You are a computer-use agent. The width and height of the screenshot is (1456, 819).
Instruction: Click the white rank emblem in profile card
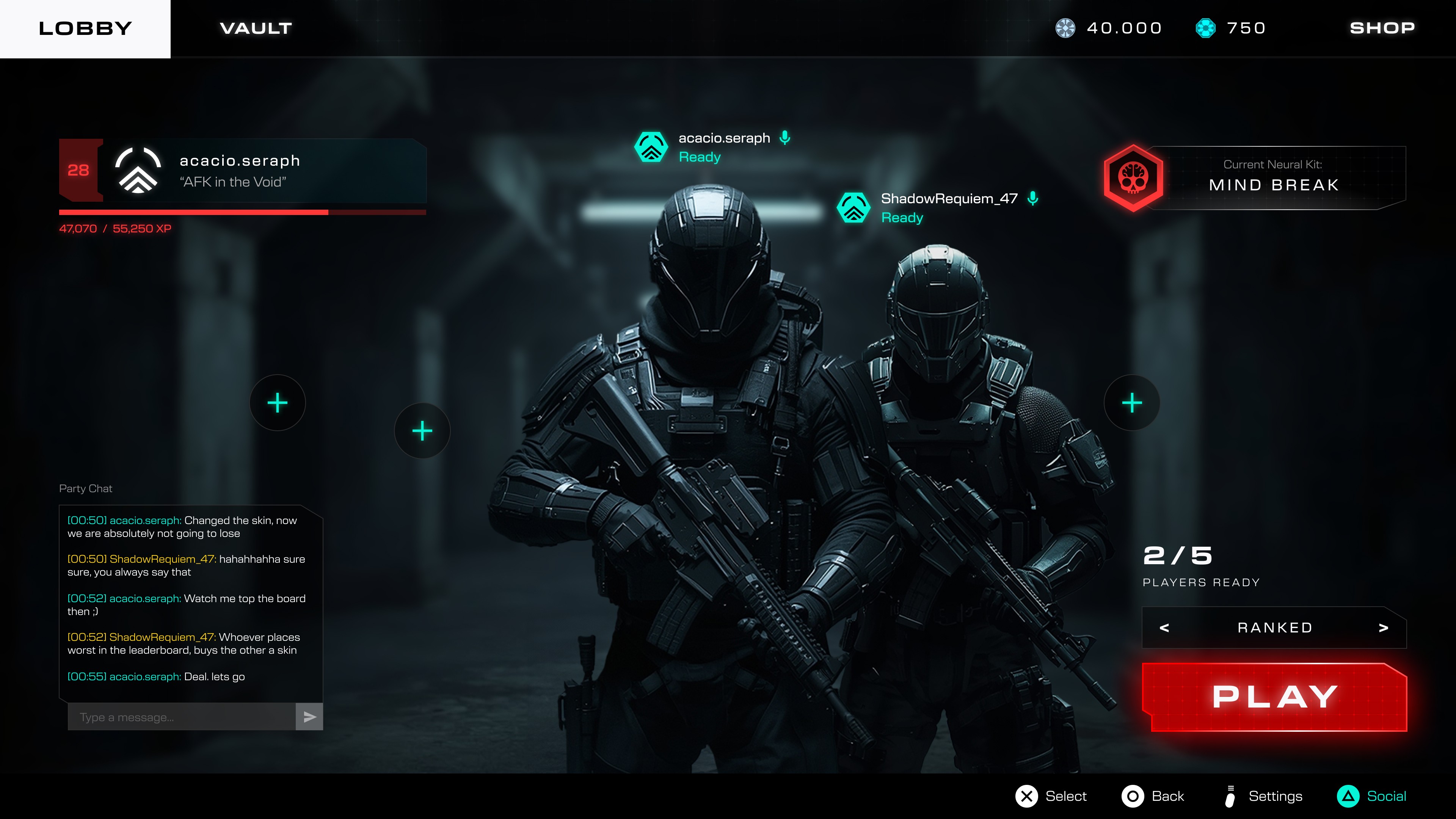pyautogui.click(x=138, y=170)
